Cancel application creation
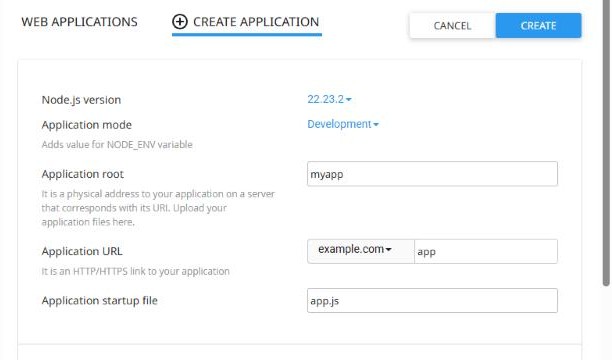 (452, 26)
